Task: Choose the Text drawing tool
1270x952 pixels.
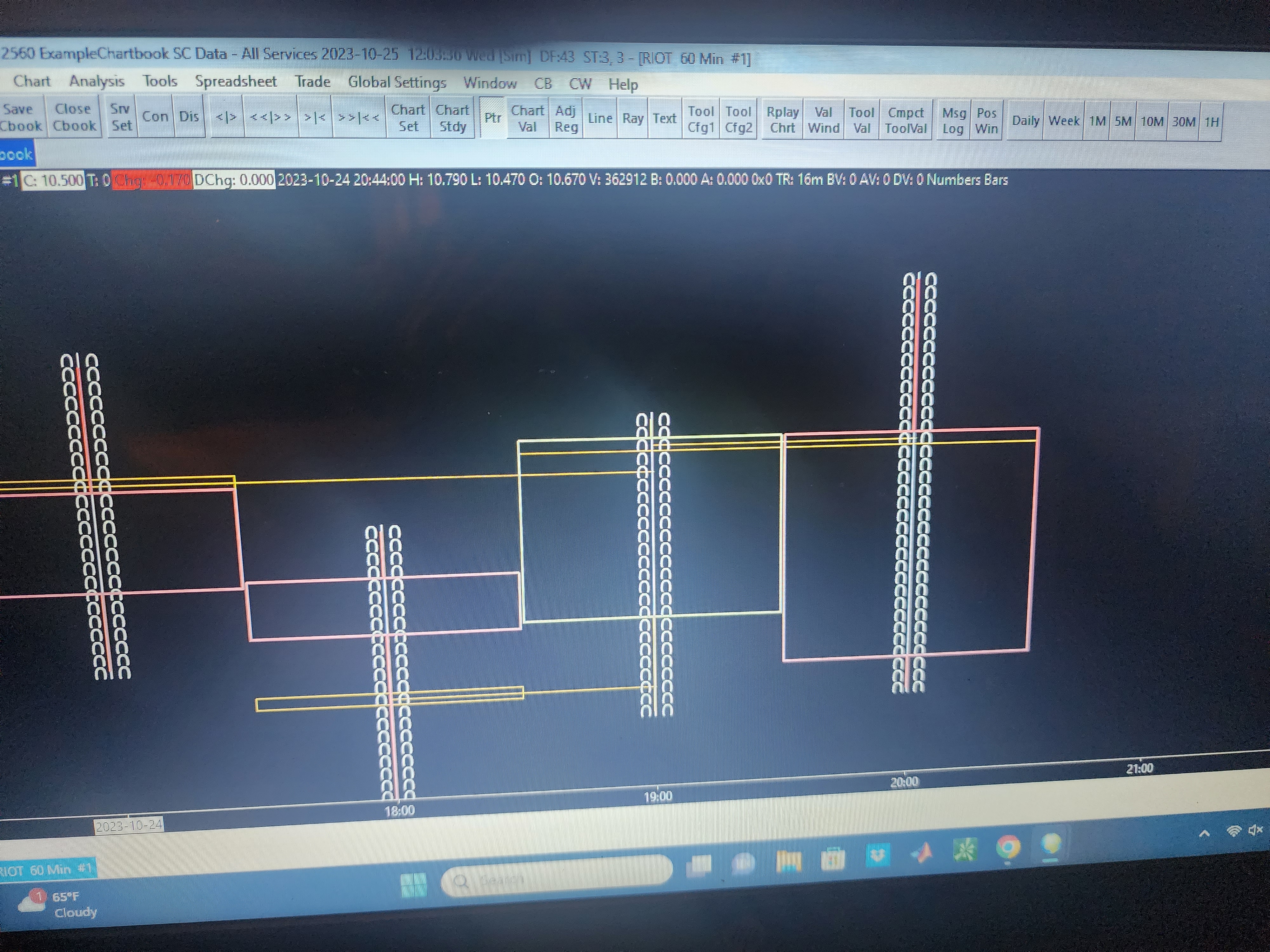Action: pyautogui.click(x=664, y=119)
